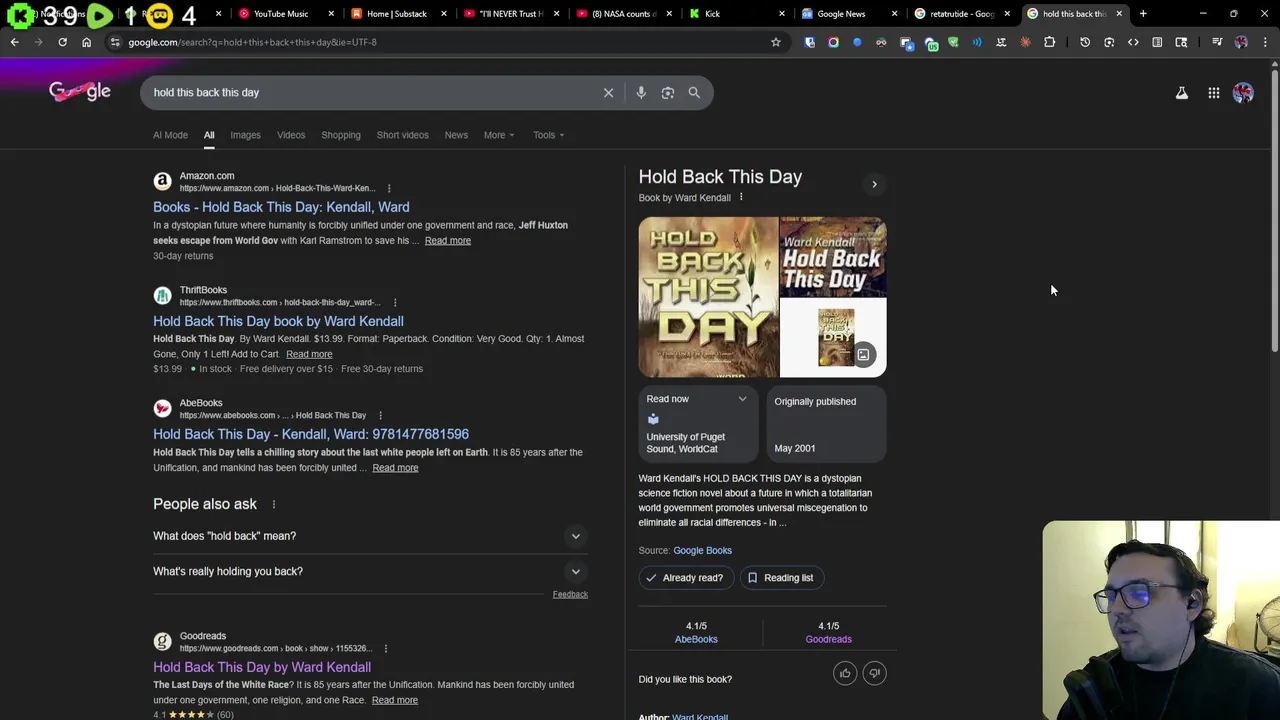Expand "What does hold back mean?" question
1280x720 pixels.
pyautogui.click(x=370, y=536)
